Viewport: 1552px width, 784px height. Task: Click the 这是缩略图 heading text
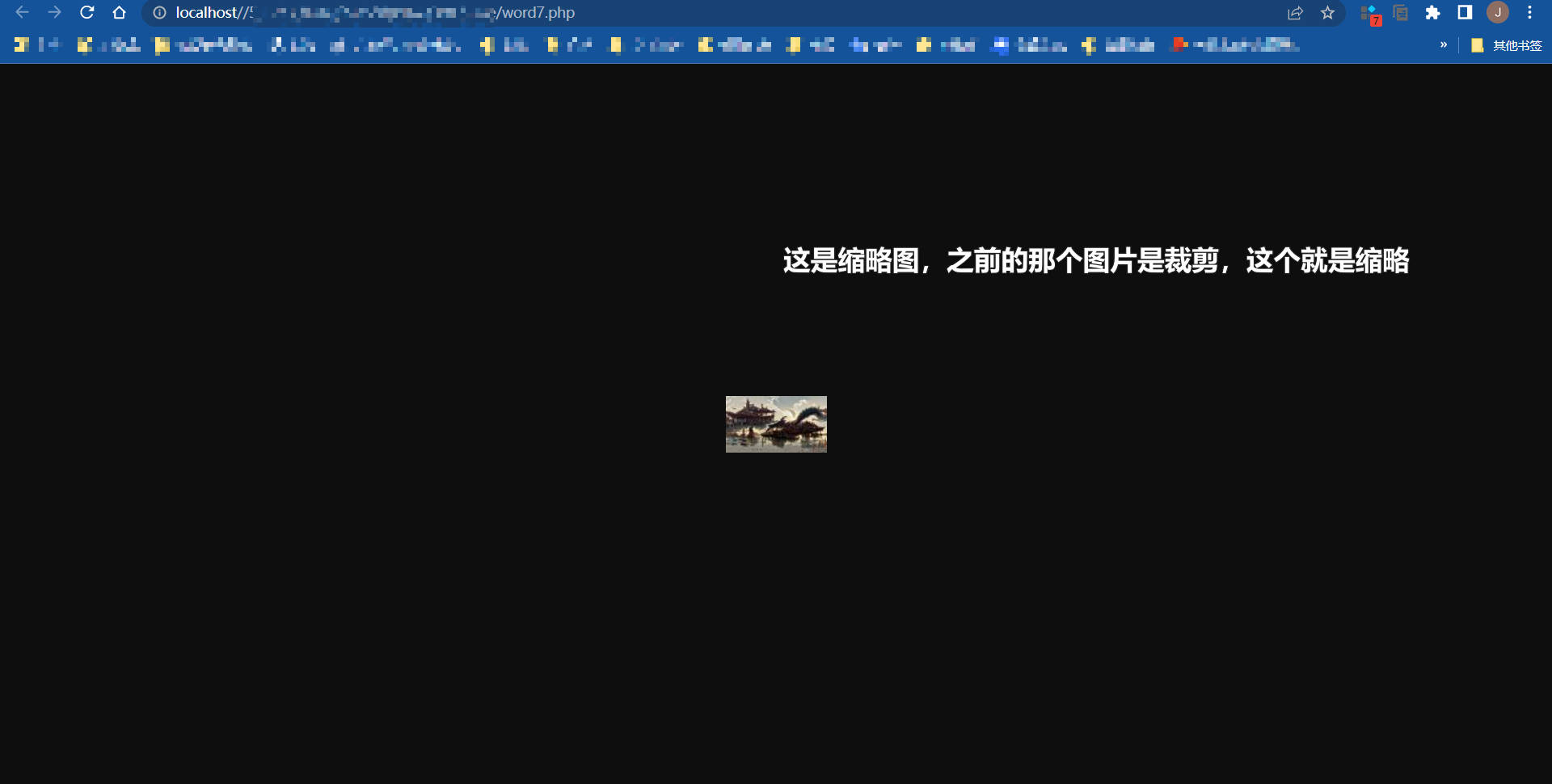click(x=1095, y=261)
